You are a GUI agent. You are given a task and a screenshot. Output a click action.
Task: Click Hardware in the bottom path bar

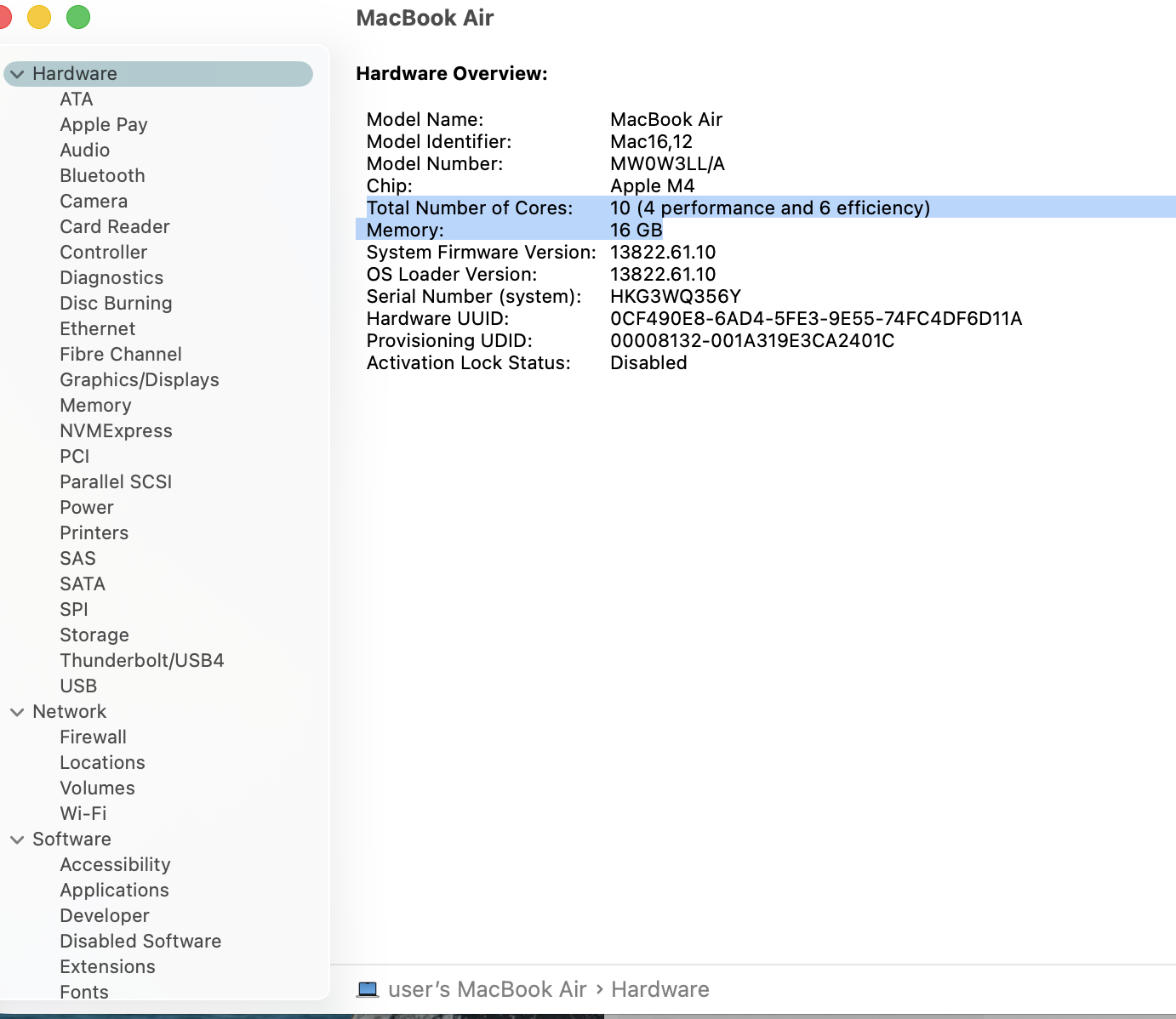click(659, 989)
